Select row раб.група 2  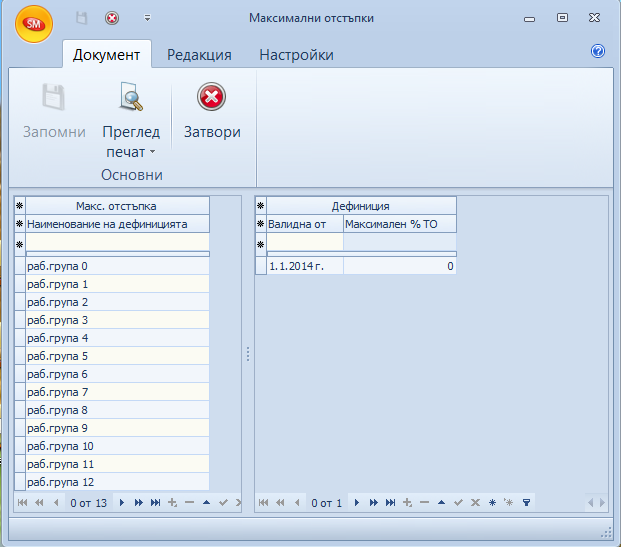[x=118, y=302]
